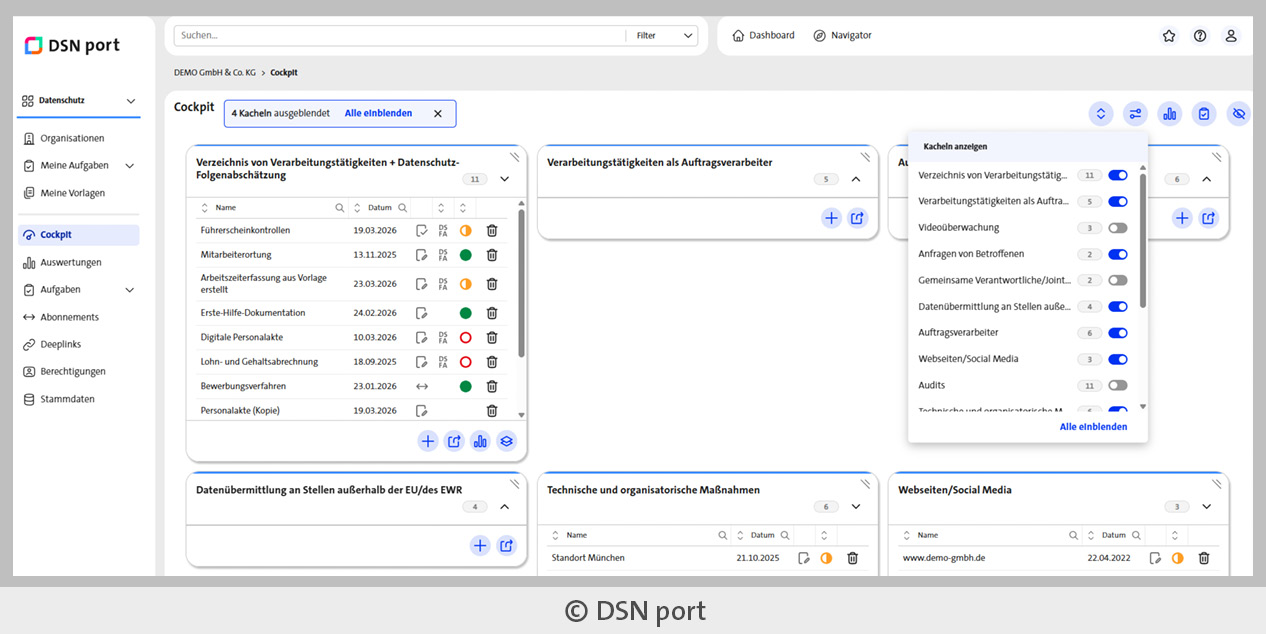Expand Verarbeitungstätigkeiten als Auftragsverarbeiter tile chevron
The image size is (1266, 634).
point(856,179)
